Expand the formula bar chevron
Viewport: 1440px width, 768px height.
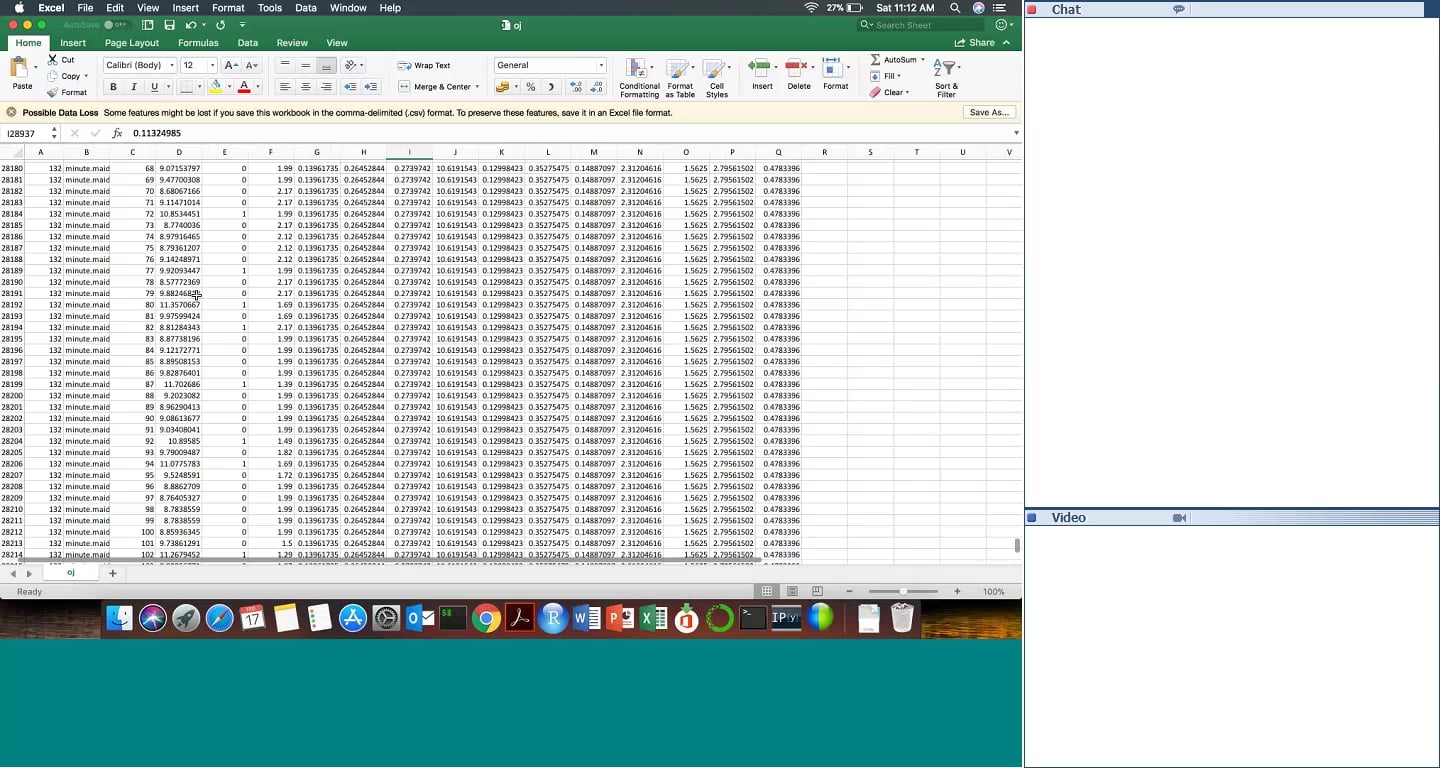click(1016, 133)
